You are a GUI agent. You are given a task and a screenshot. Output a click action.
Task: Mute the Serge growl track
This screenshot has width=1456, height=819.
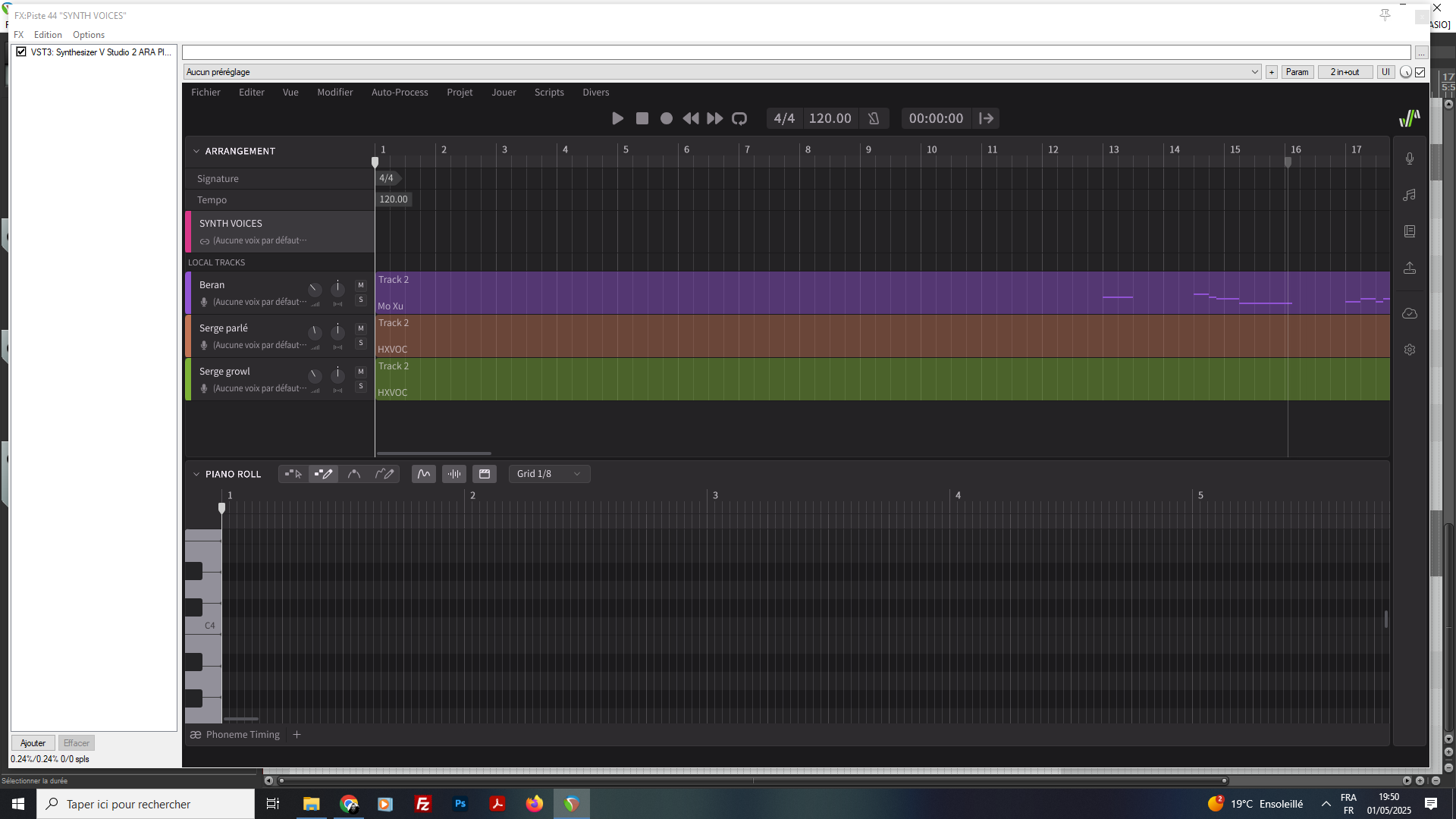[x=361, y=372]
